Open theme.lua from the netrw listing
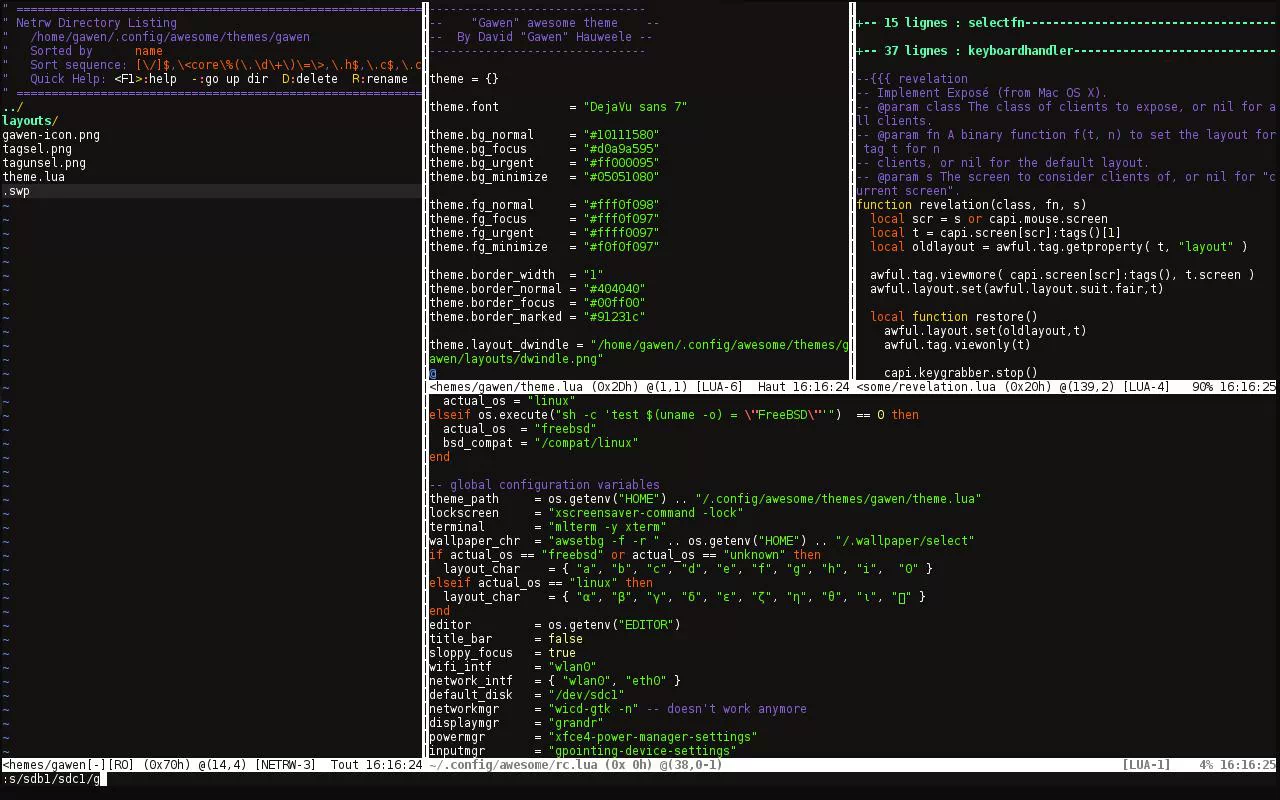The image size is (1280, 800). tap(33, 177)
